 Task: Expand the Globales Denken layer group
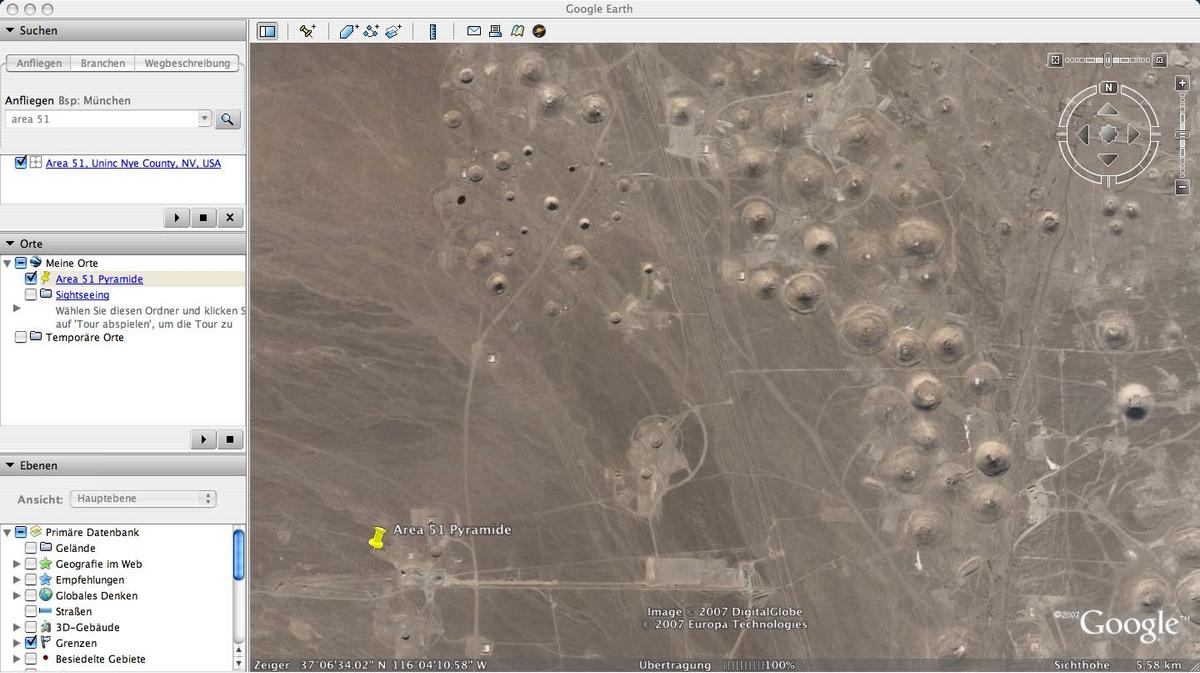[x=17, y=596]
